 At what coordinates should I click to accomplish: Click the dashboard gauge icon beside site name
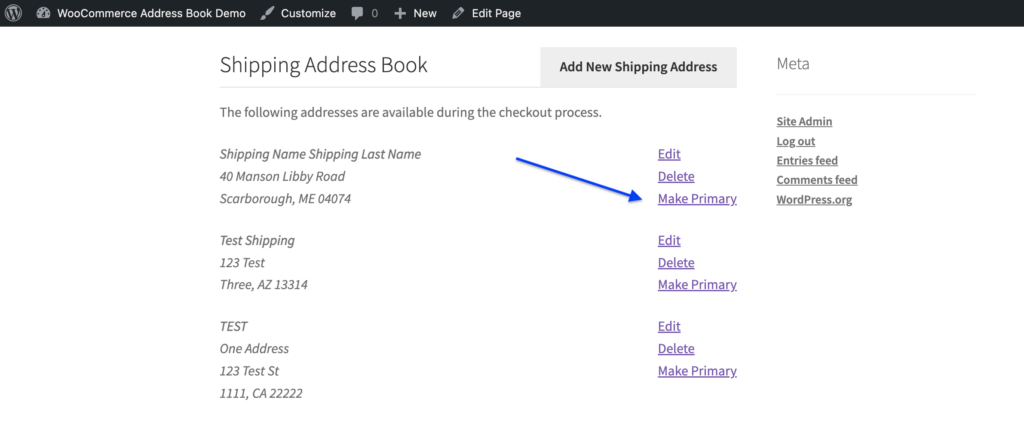[x=43, y=13]
